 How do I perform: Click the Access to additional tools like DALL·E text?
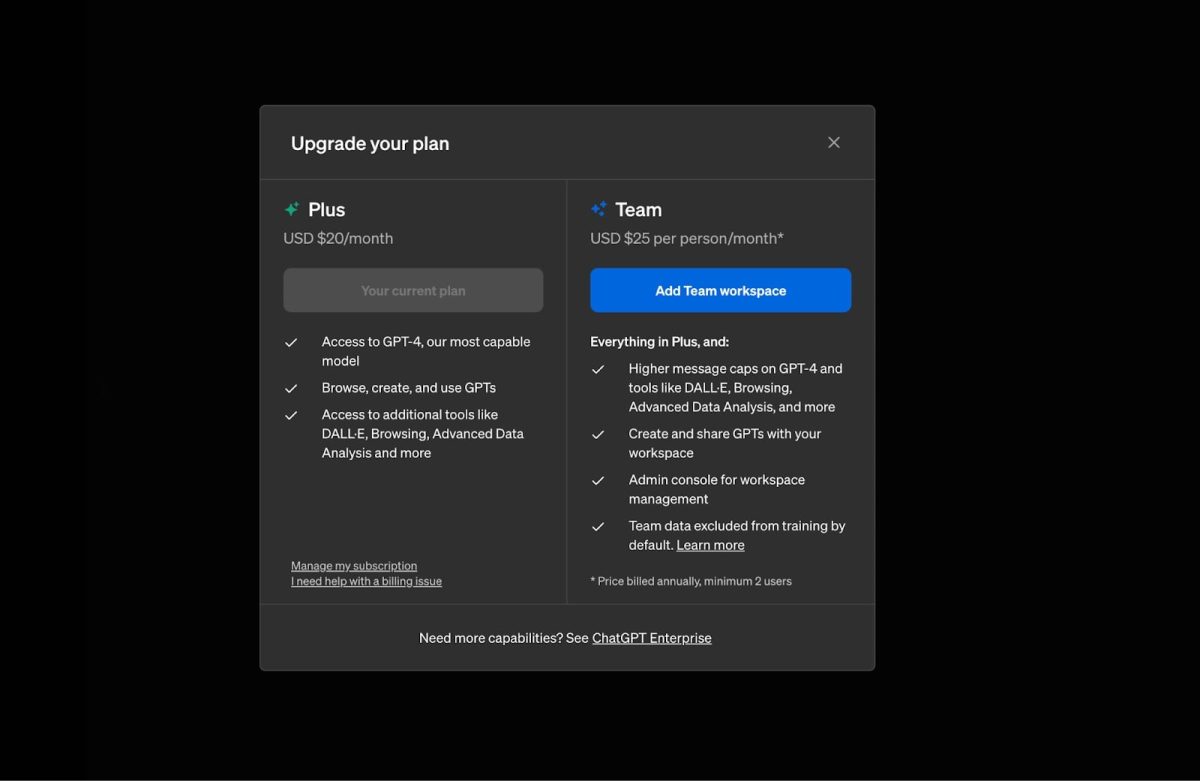click(x=423, y=434)
